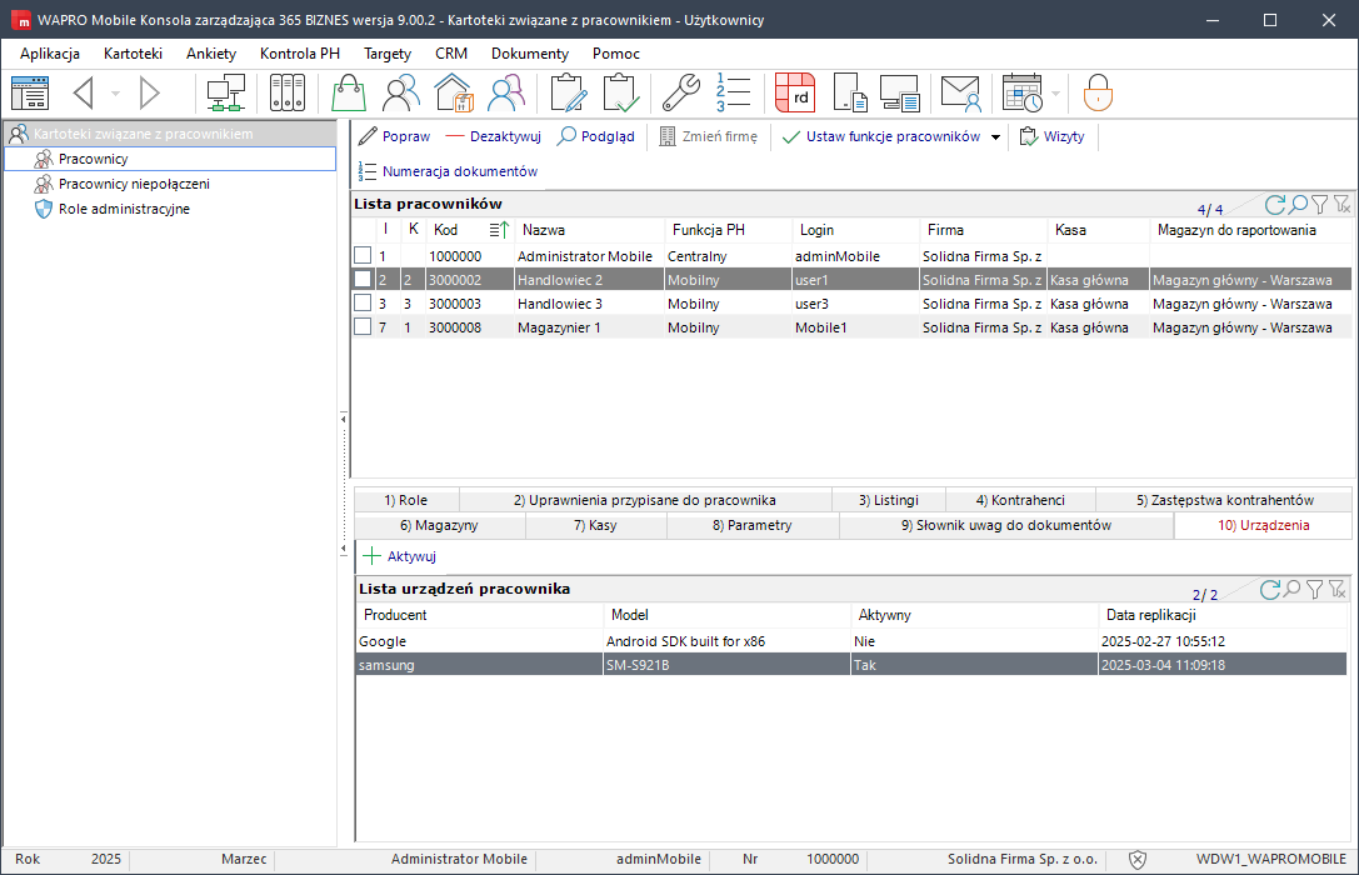Image resolution: width=1359 pixels, height=875 pixels.
Task: Tick the checkbox for Handlowiec 2 row
Action: (363, 280)
